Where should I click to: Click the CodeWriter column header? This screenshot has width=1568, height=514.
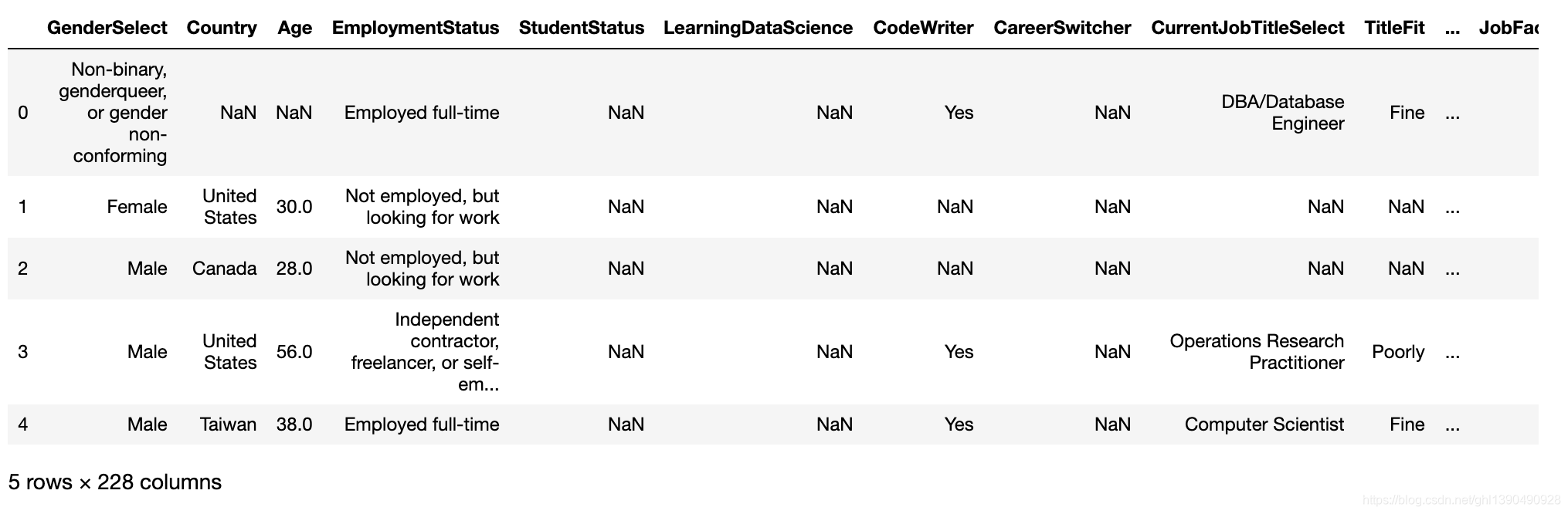pyautogui.click(x=923, y=28)
